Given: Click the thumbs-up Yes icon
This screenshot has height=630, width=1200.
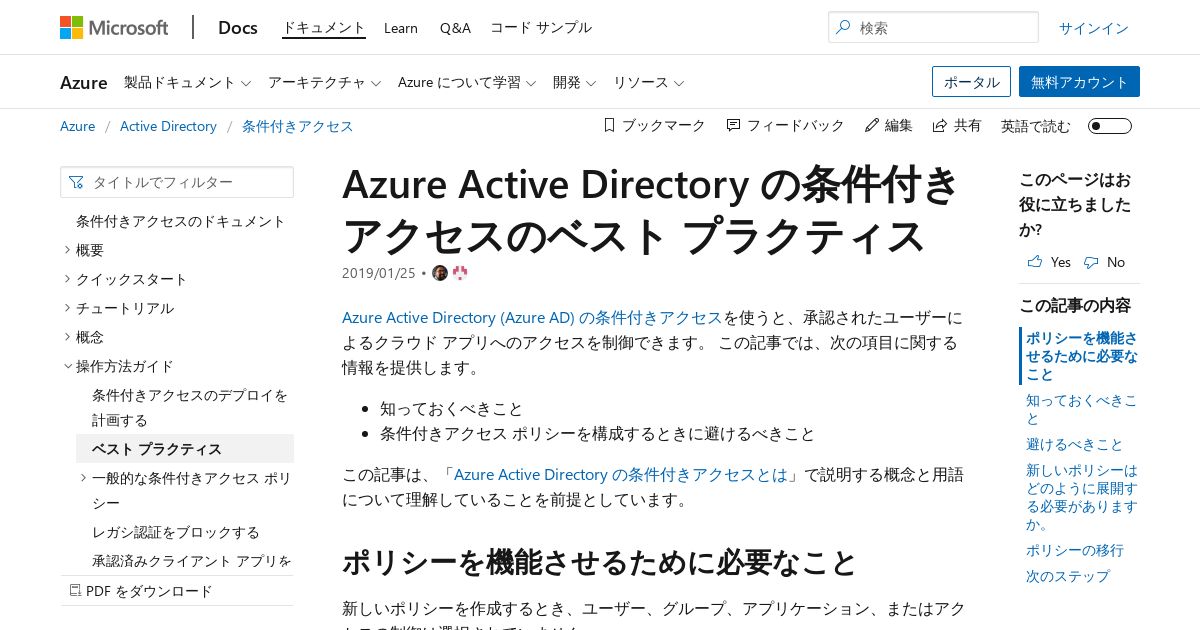Looking at the screenshot, I should pos(1034,262).
